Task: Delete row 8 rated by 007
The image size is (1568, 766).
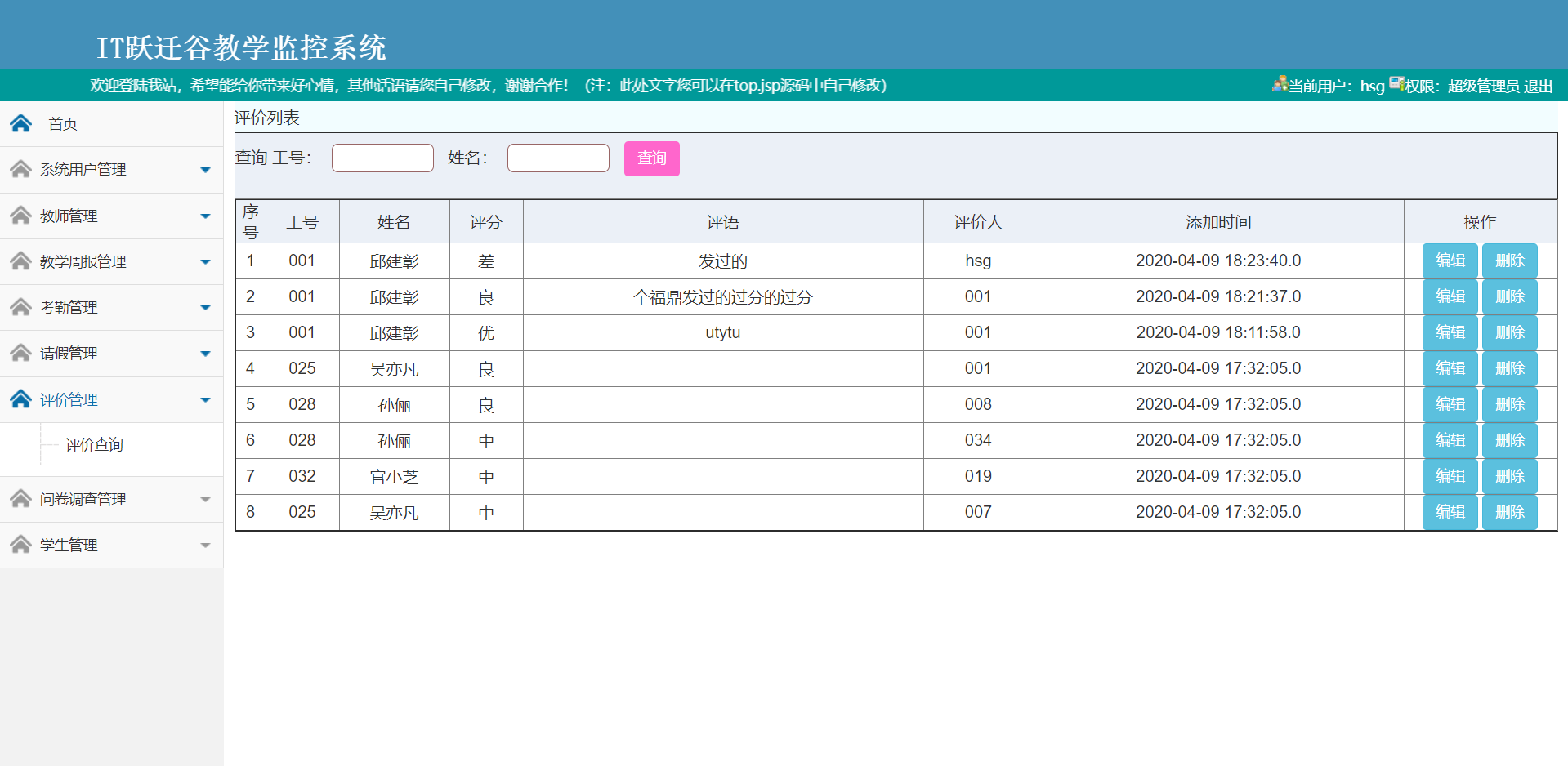Action: [1510, 512]
